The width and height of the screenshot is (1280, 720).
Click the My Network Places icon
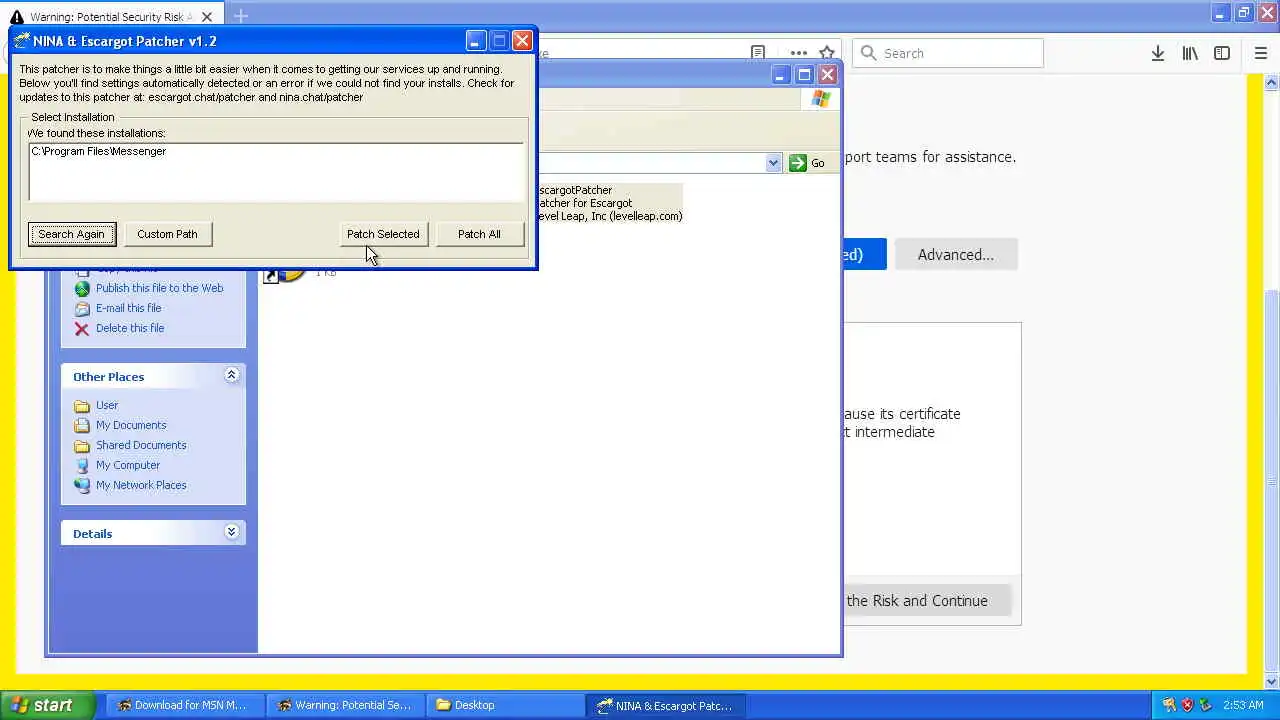[82, 486]
